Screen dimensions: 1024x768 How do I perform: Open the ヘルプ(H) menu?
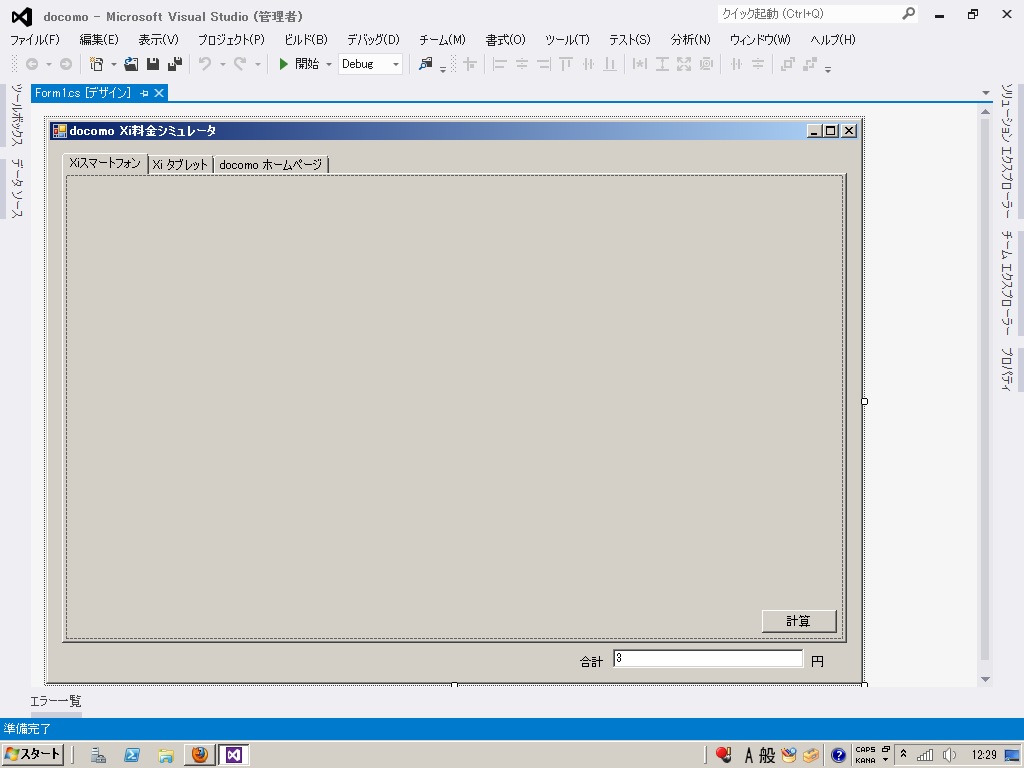pos(833,40)
